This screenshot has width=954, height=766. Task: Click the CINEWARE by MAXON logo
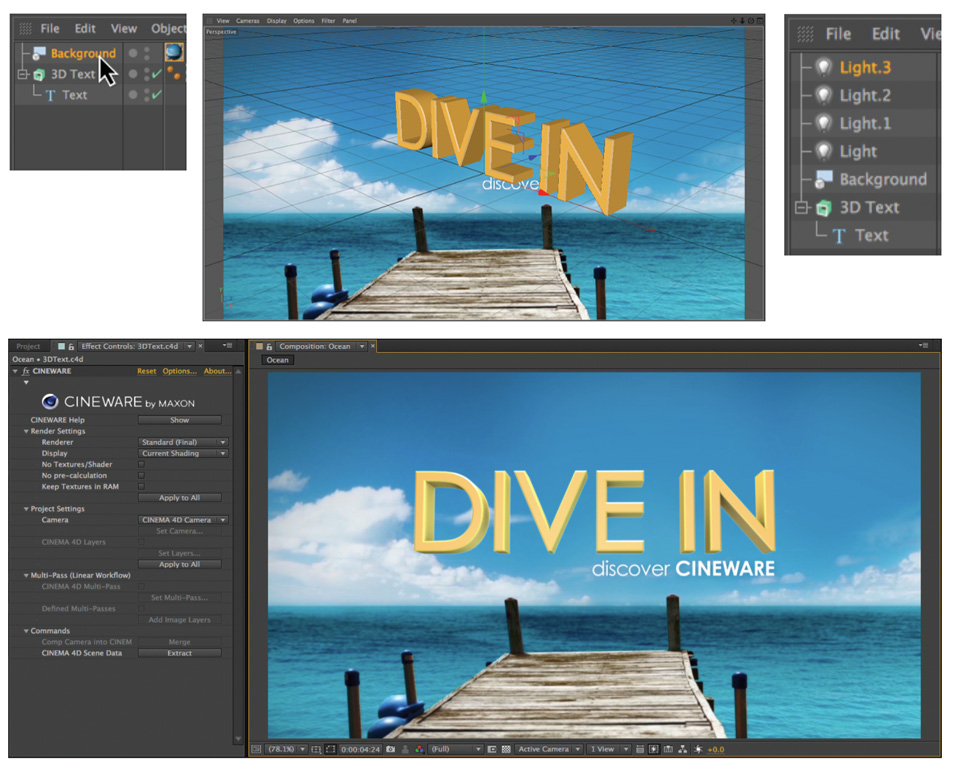pos(119,402)
